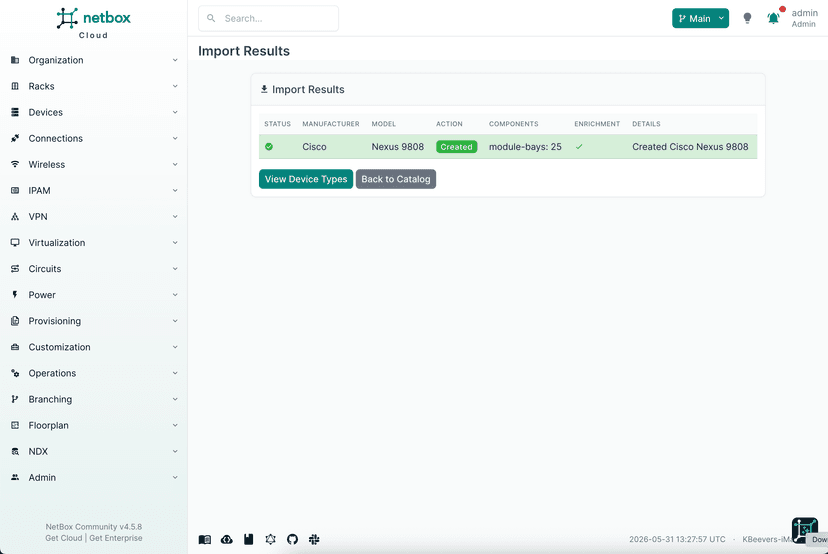The image size is (828, 554).
Task: Open the Customization menu
Action: click(x=93, y=347)
